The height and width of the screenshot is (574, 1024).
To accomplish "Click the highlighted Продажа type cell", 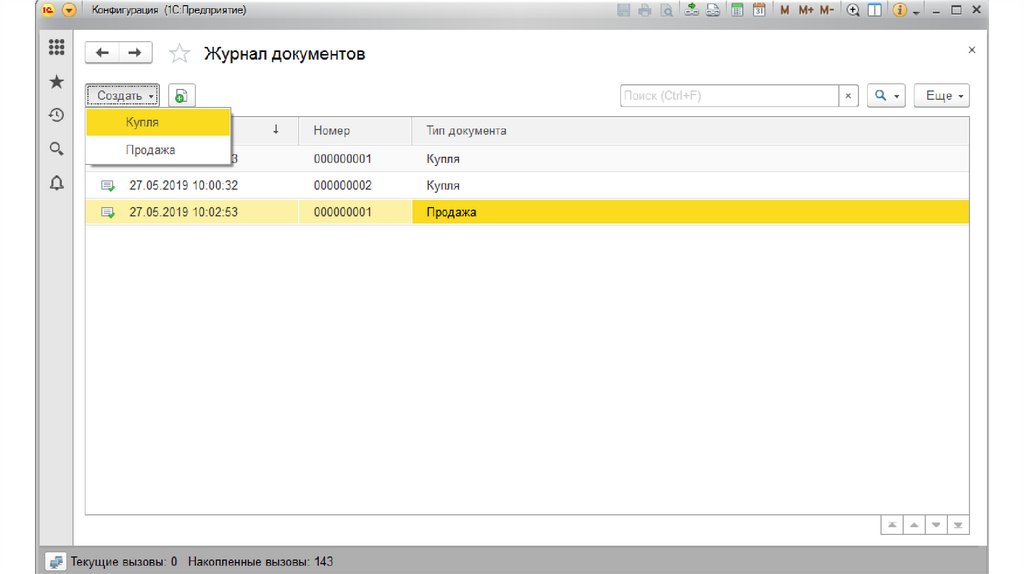I will coord(690,212).
